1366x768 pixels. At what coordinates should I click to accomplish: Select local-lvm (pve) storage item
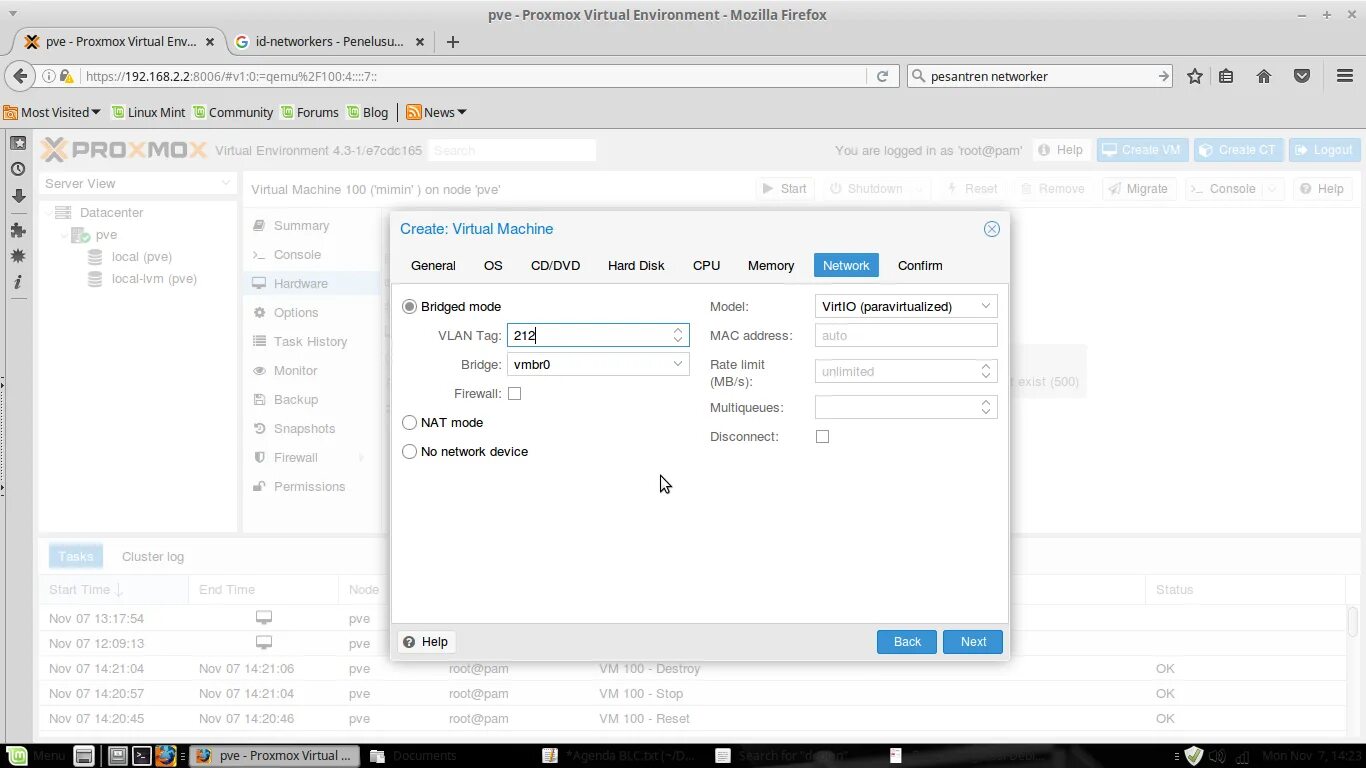click(x=154, y=279)
